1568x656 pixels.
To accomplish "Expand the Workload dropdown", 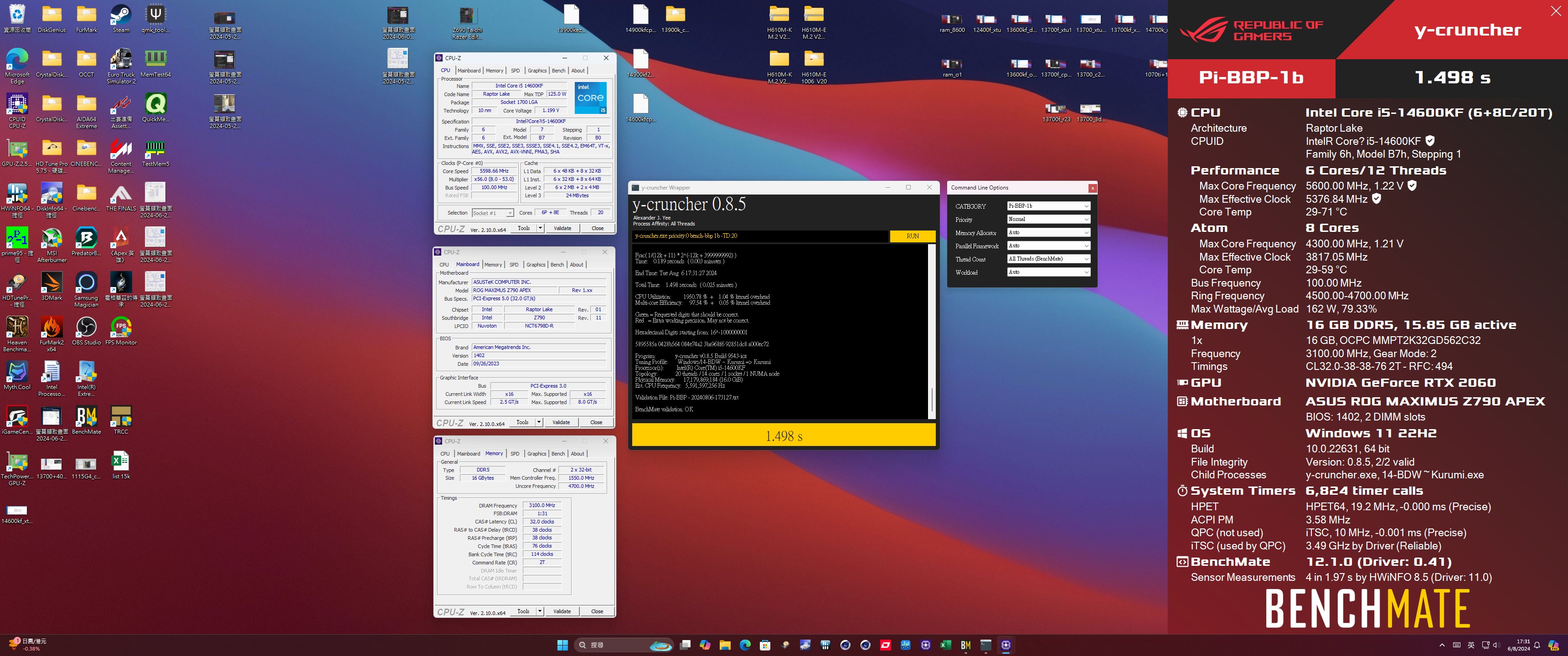I will (x=1048, y=272).
